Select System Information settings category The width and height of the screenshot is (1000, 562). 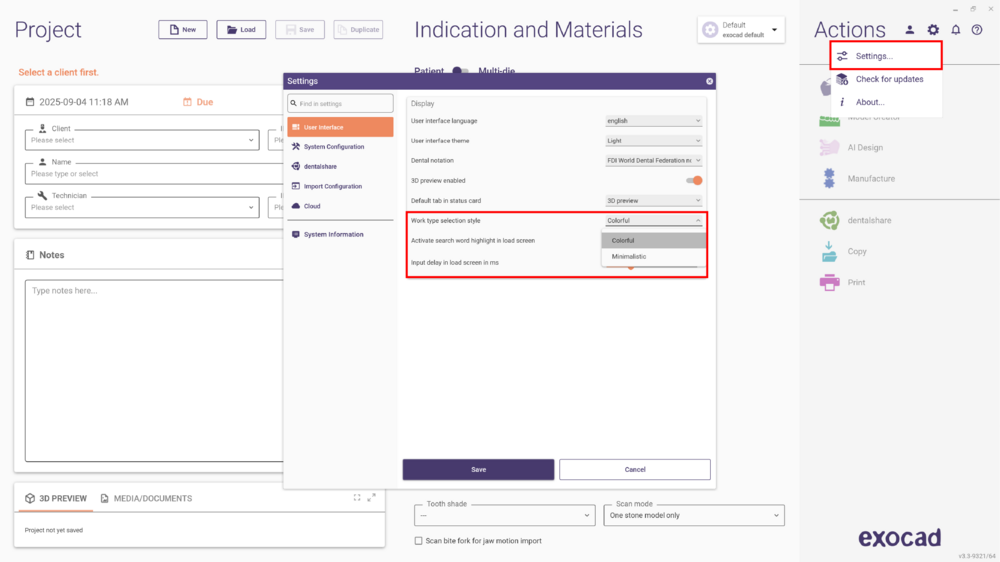click(x=341, y=234)
